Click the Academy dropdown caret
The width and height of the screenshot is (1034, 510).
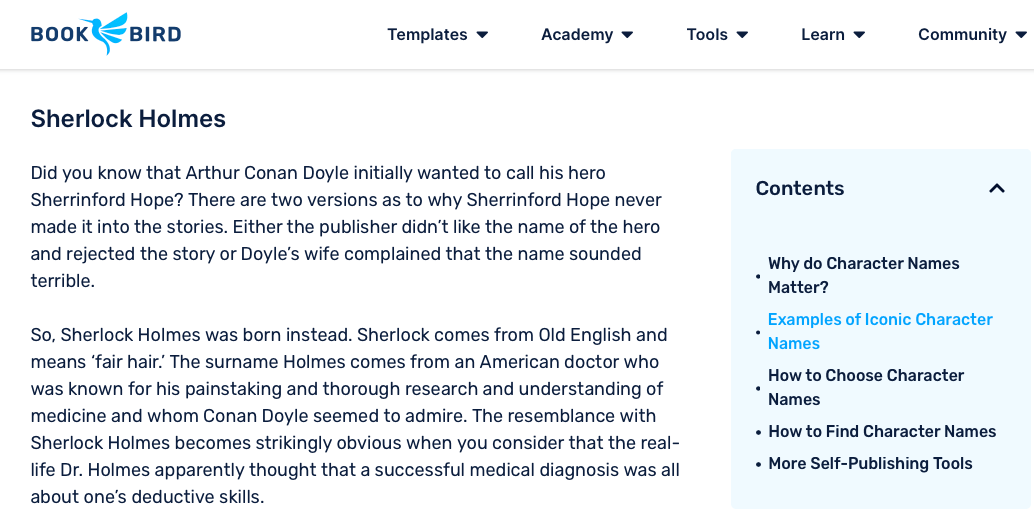tap(627, 35)
